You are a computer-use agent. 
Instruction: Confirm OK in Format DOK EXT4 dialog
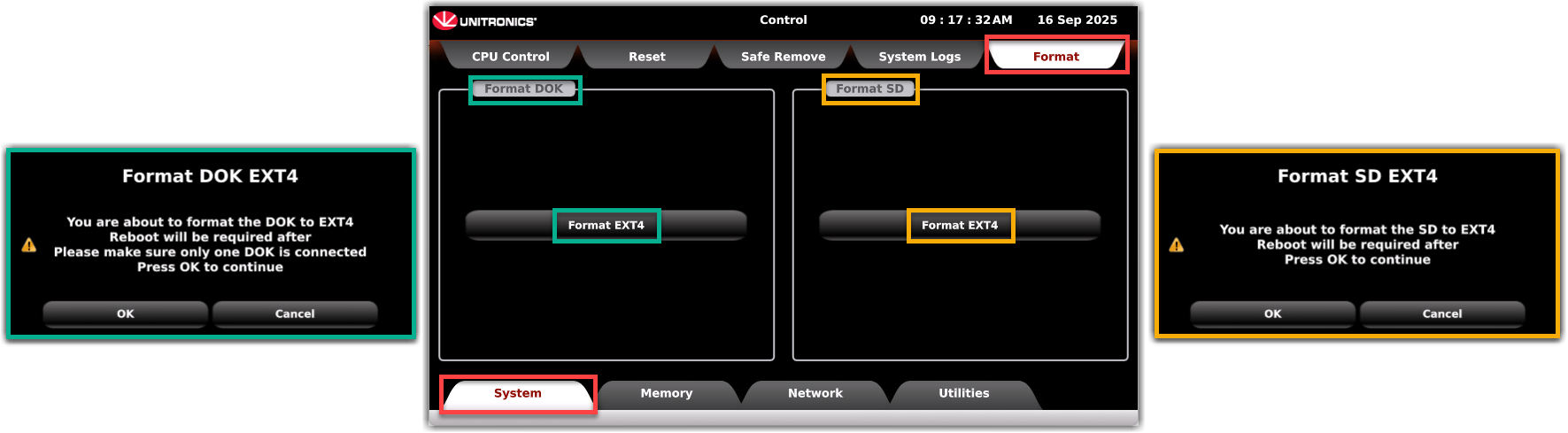click(126, 313)
